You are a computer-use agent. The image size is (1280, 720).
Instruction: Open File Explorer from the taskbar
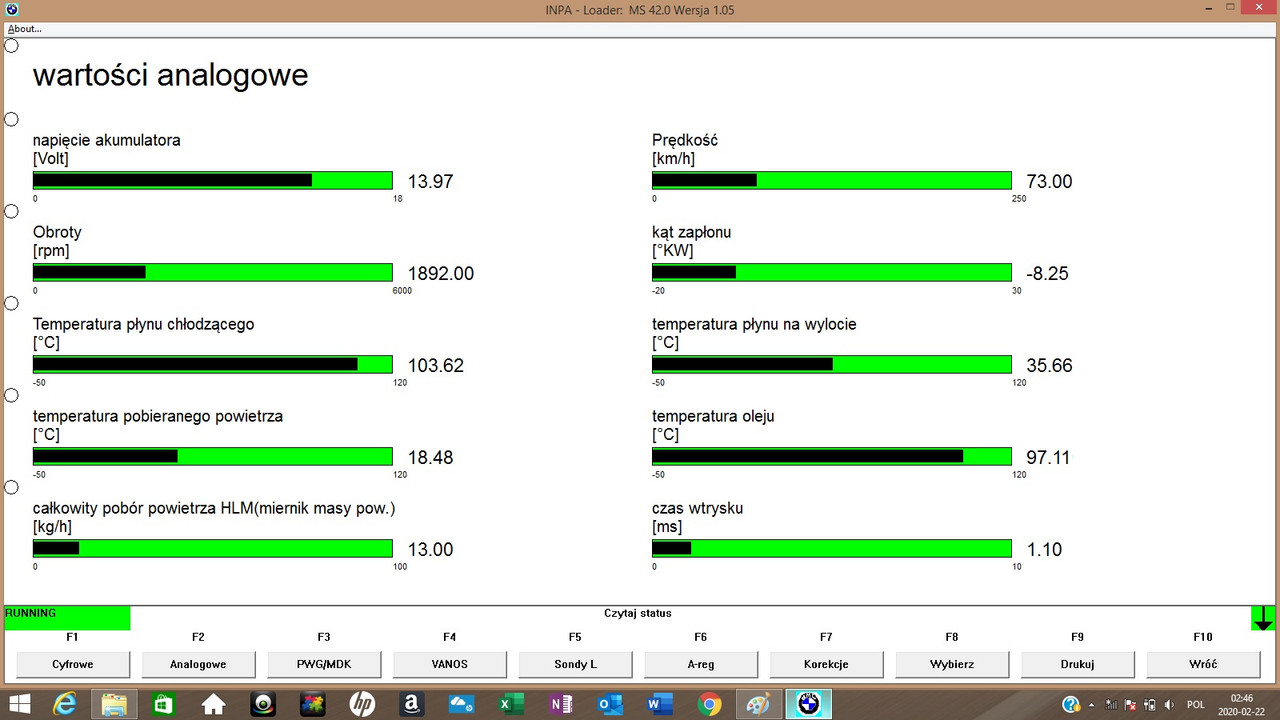[115, 704]
